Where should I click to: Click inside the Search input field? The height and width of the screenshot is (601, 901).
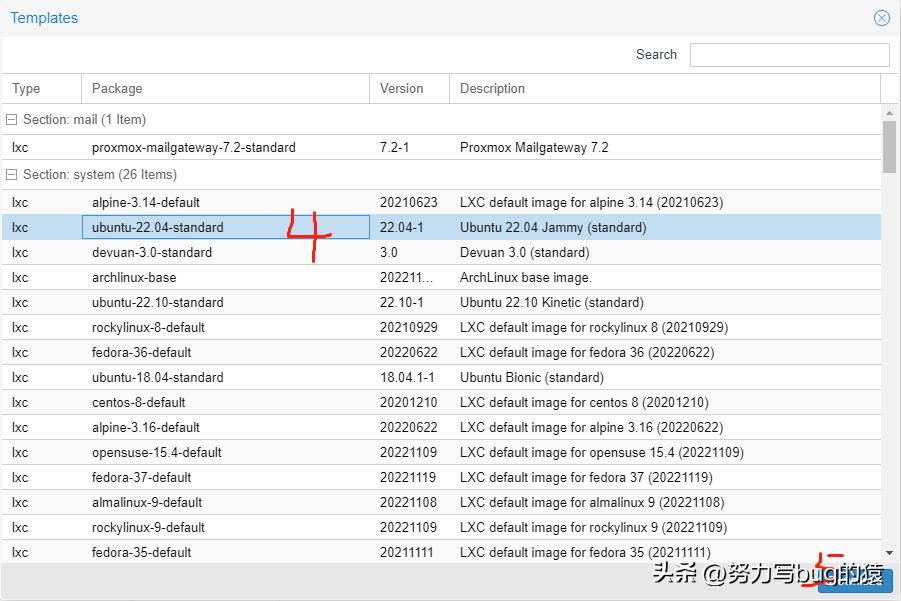[789, 54]
